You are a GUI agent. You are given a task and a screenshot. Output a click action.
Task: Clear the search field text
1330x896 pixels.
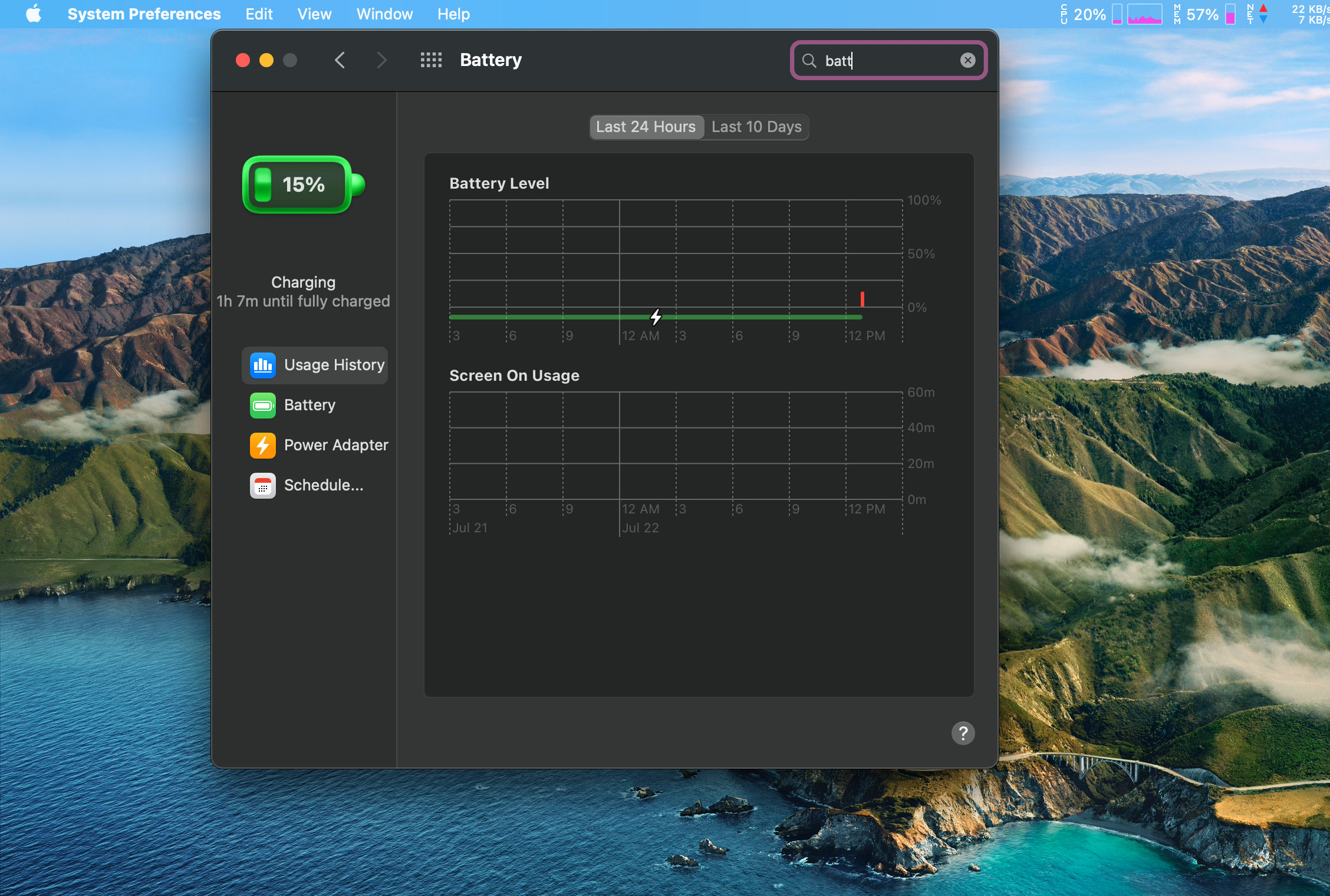967,60
